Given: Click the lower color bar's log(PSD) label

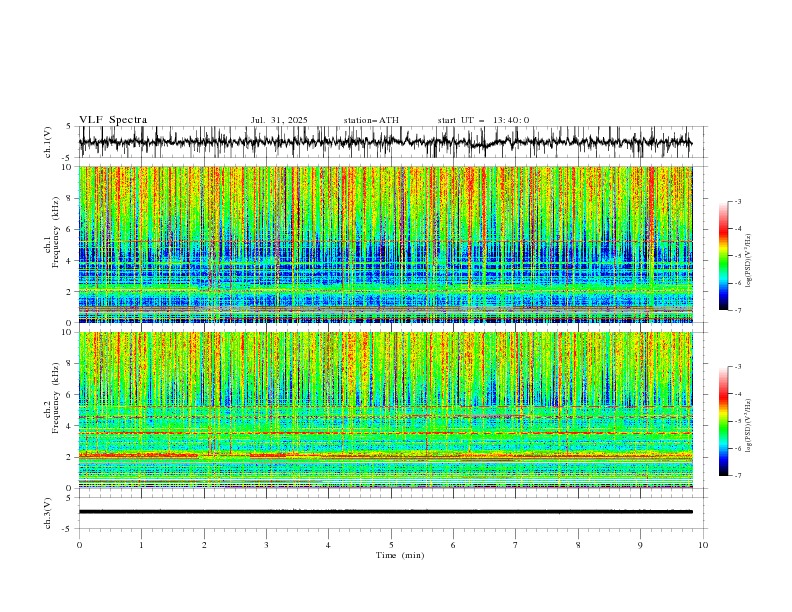Looking at the screenshot, I should [749, 426].
